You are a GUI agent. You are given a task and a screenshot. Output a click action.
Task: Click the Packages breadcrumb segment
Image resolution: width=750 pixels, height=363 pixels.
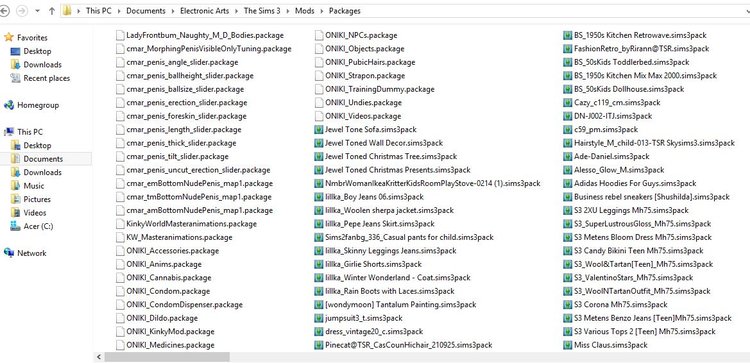344,11
